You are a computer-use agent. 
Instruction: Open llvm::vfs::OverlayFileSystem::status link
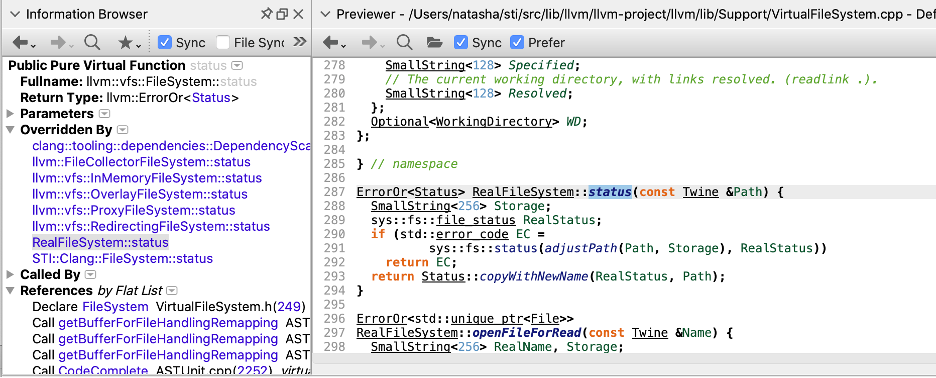coord(140,195)
